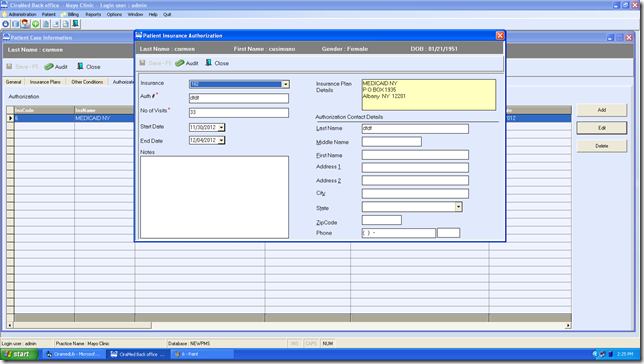
Task: Open the End Date picker dropdown
Action: click(x=221, y=141)
